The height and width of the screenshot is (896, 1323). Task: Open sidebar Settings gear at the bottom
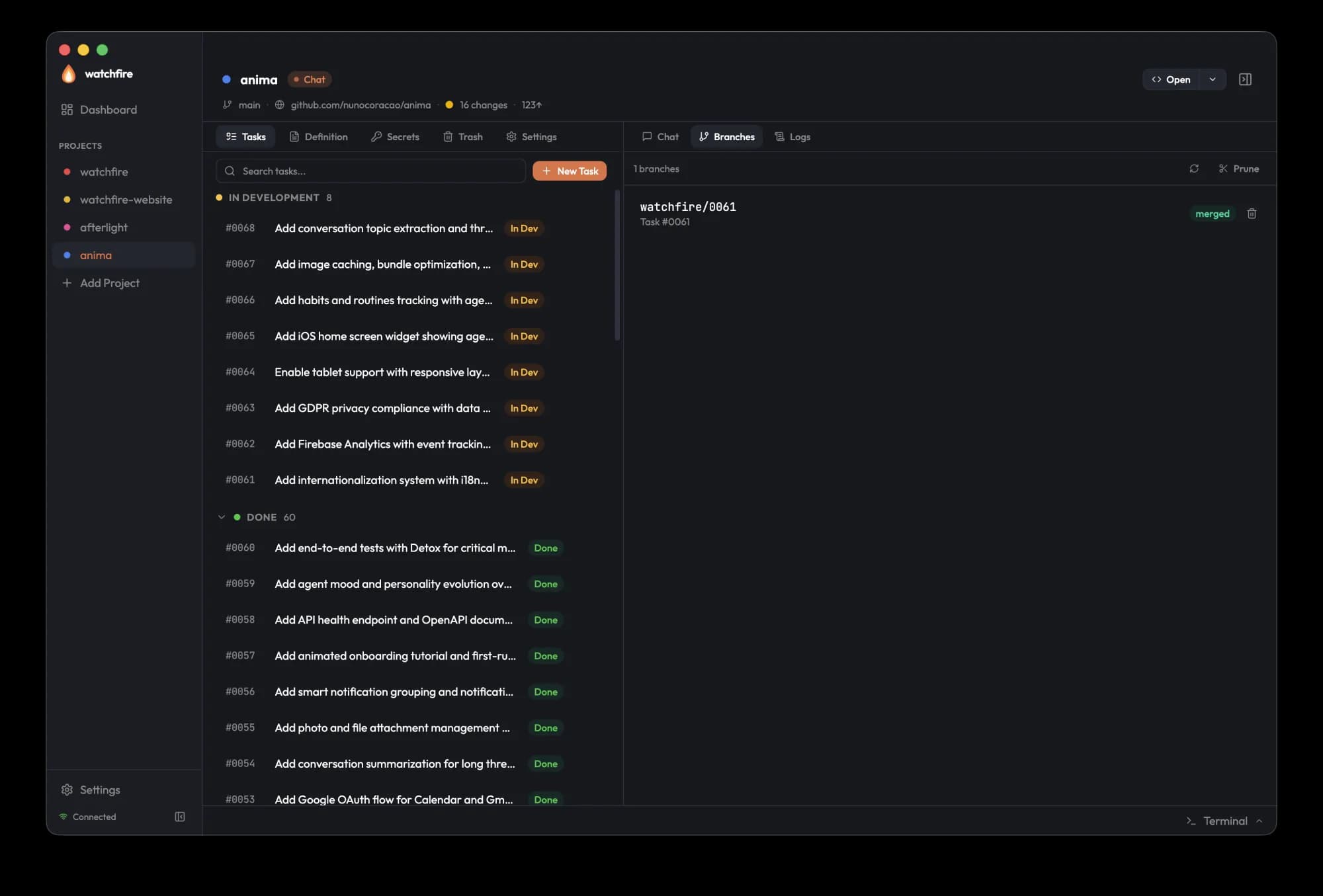[67, 790]
